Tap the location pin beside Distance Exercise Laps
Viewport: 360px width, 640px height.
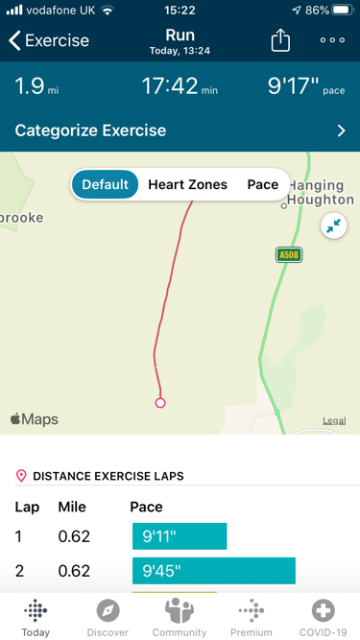(21, 476)
